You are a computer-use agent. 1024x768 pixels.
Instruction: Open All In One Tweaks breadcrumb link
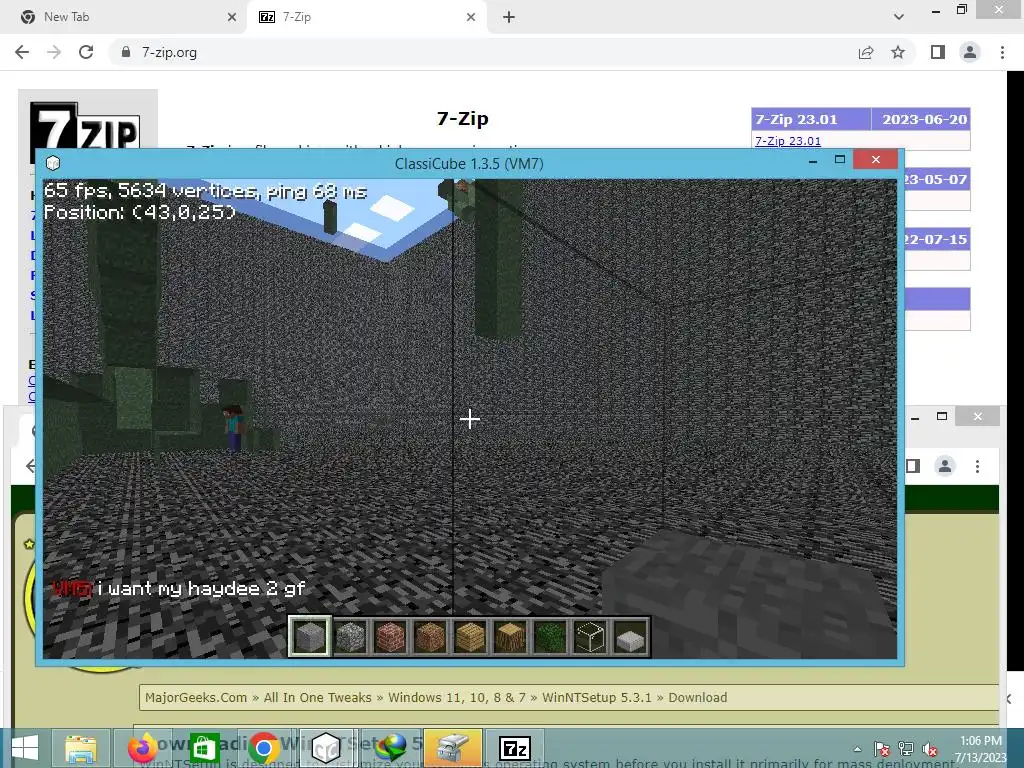click(x=317, y=697)
